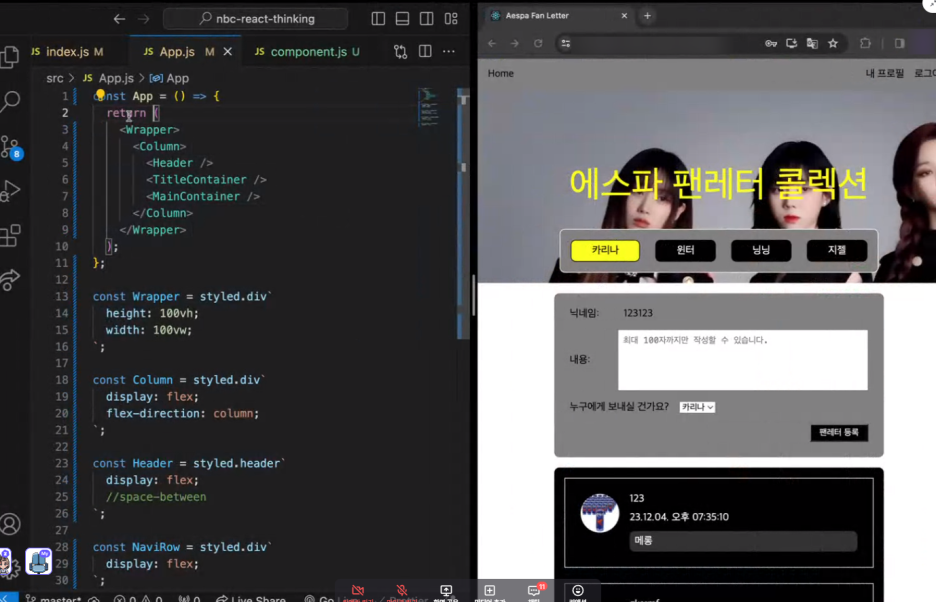Click the browser back arrow

(x=492, y=44)
